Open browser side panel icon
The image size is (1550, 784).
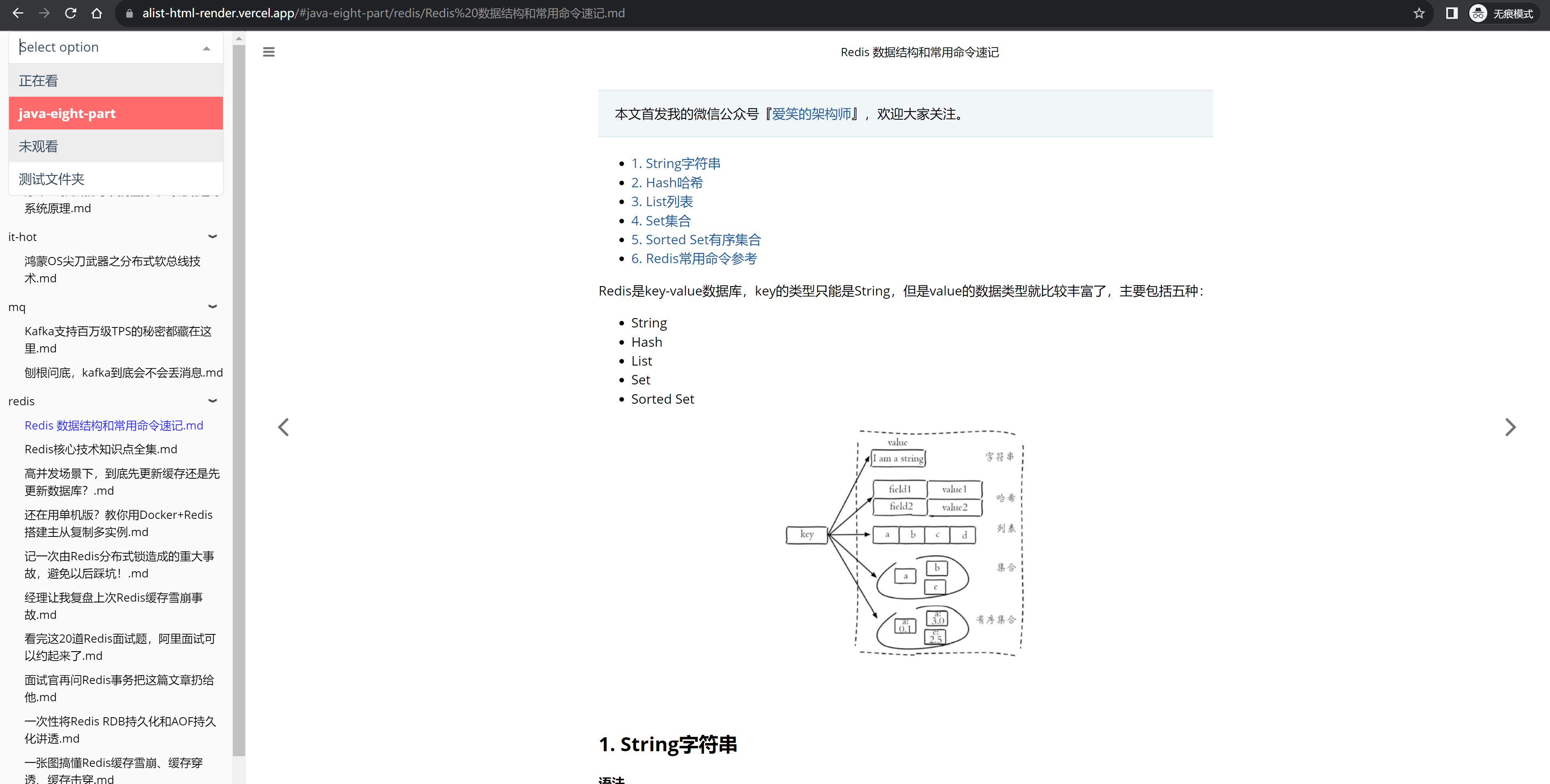click(x=1451, y=13)
